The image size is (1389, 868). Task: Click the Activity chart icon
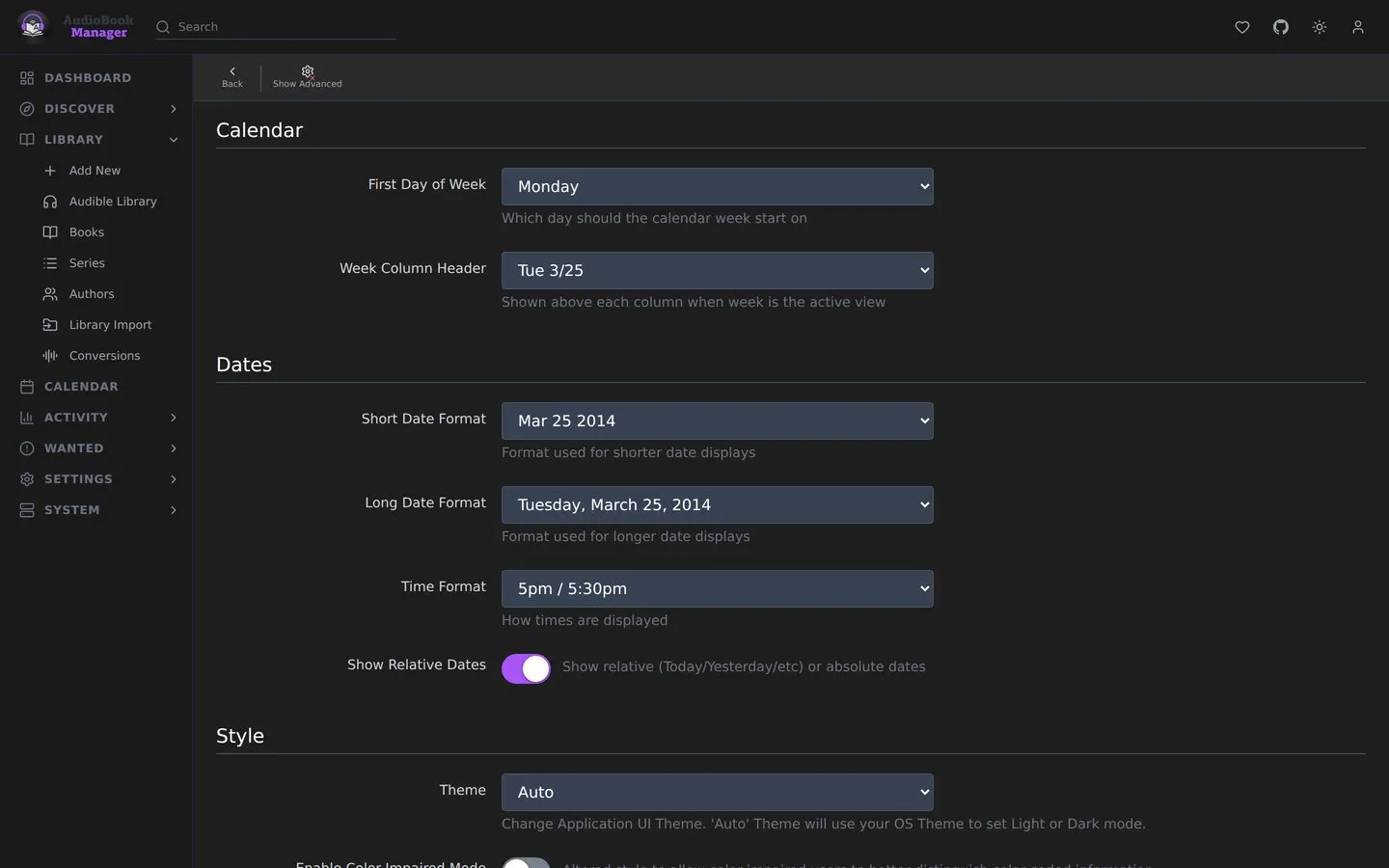27,418
